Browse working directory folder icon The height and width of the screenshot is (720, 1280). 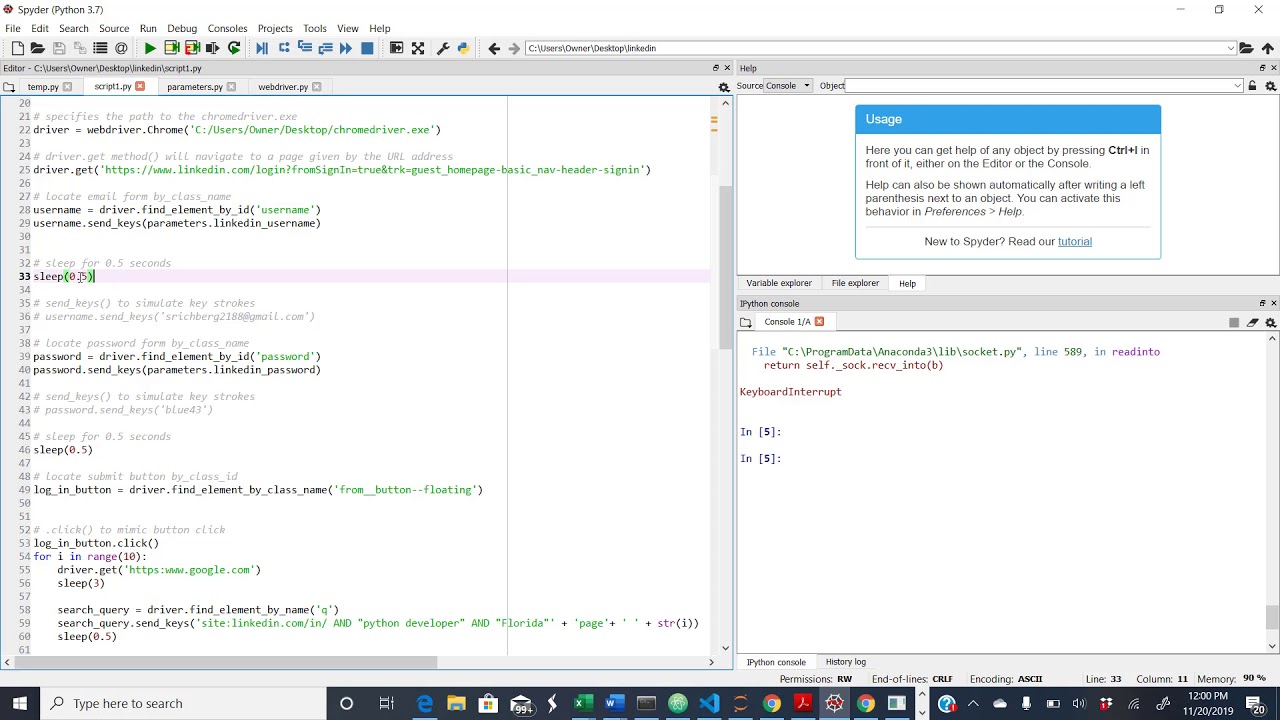pos(1246,48)
